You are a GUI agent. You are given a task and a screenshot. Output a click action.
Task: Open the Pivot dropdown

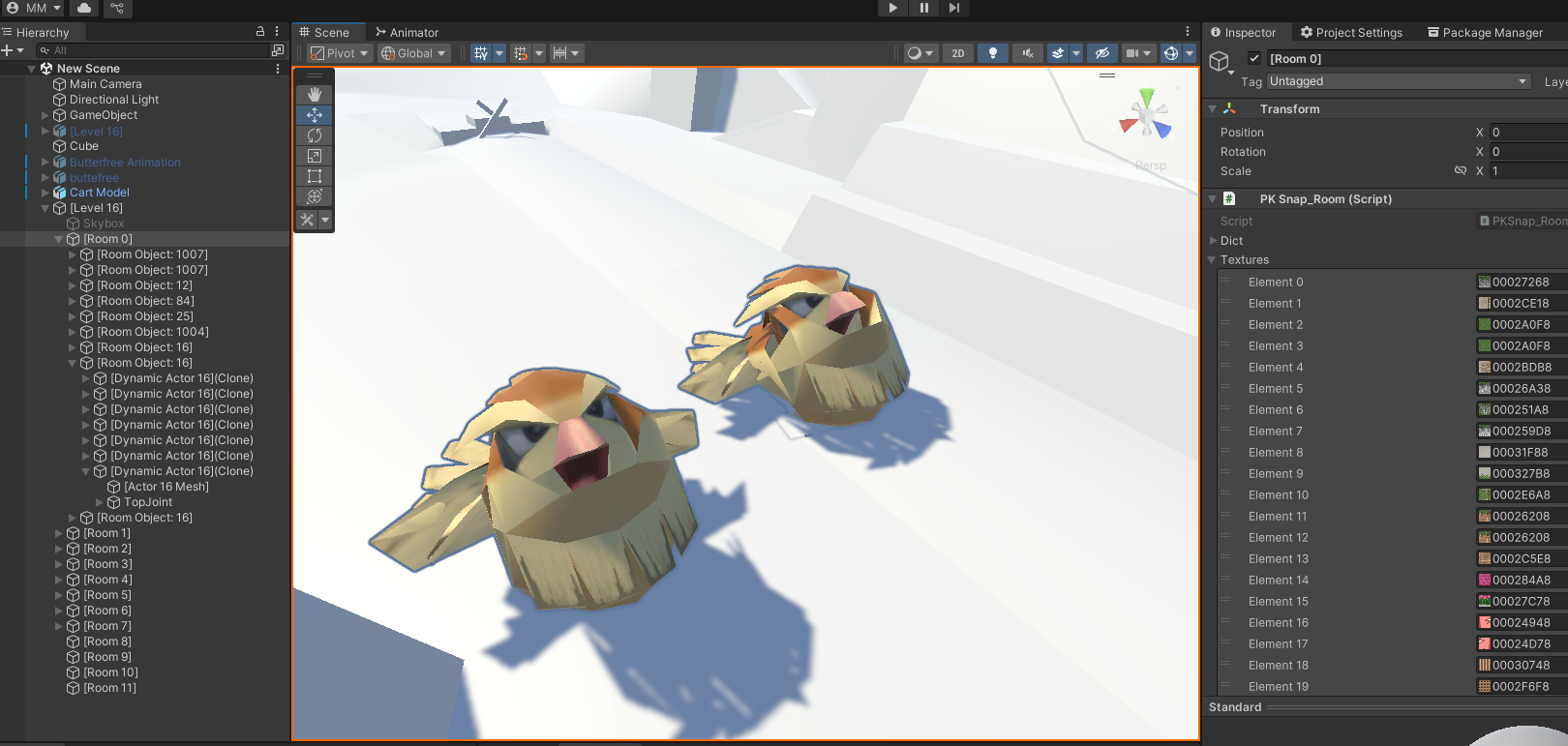[x=339, y=53]
